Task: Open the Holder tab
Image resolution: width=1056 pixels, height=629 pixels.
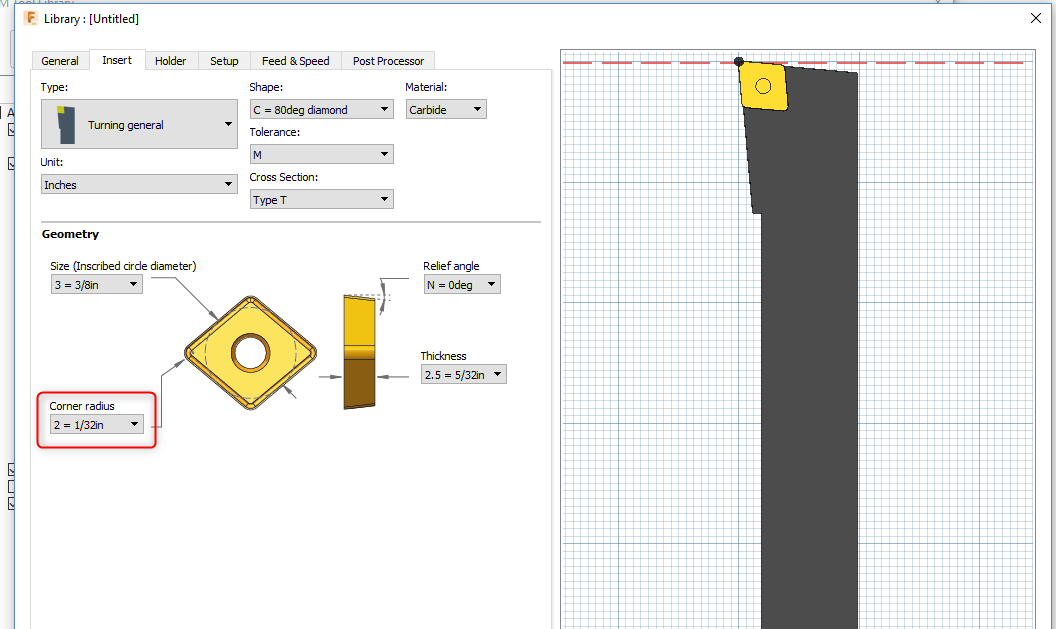Action: point(171,60)
